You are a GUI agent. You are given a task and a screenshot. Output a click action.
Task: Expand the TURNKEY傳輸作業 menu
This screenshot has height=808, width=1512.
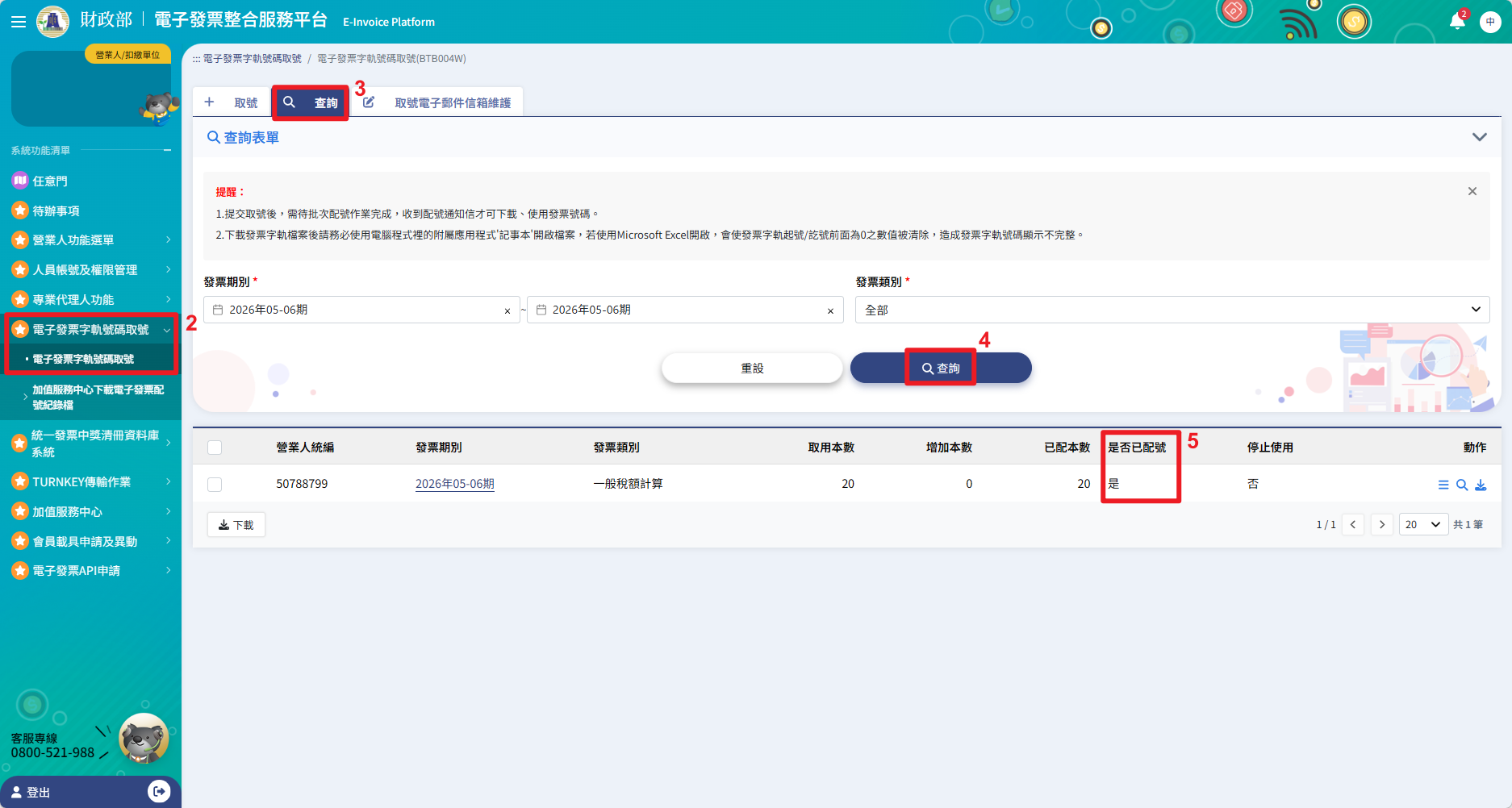click(90, 481)
